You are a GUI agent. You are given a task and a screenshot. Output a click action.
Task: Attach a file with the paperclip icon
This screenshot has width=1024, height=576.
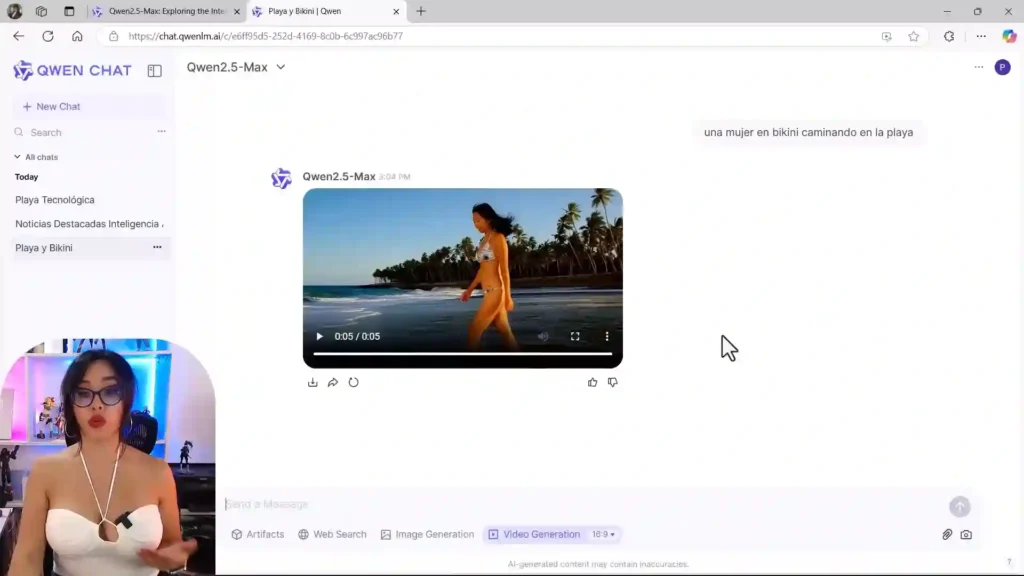(x=946, y=535)
